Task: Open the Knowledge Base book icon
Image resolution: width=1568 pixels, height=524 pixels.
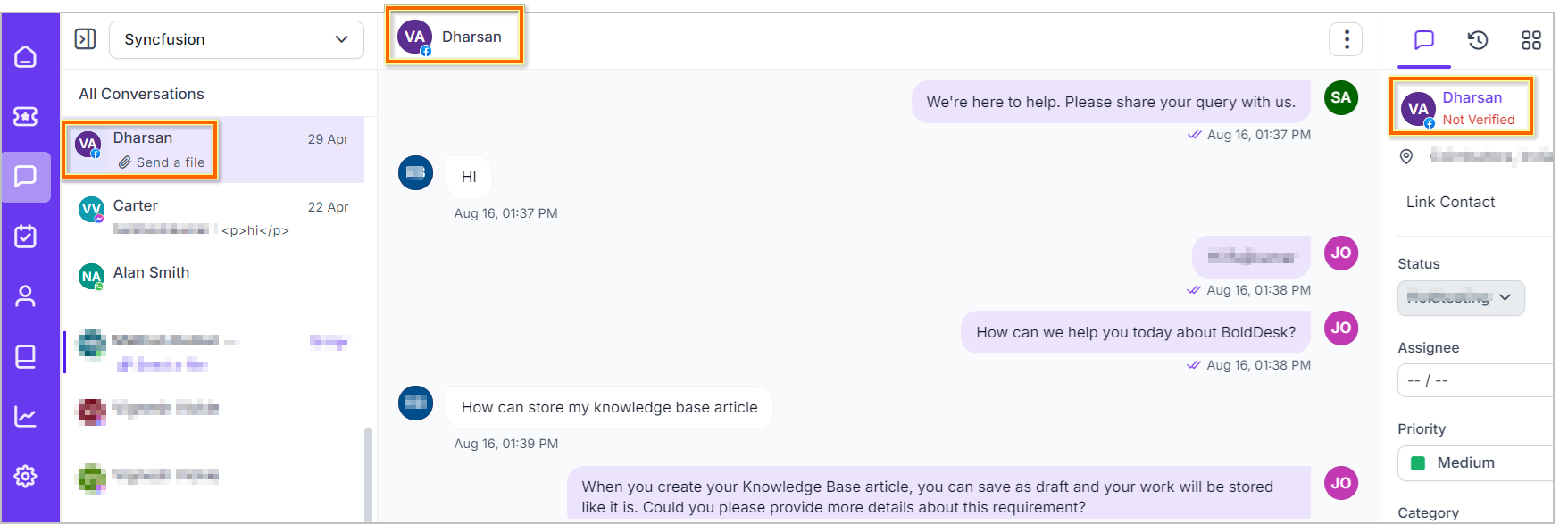Action: (26, 356)
